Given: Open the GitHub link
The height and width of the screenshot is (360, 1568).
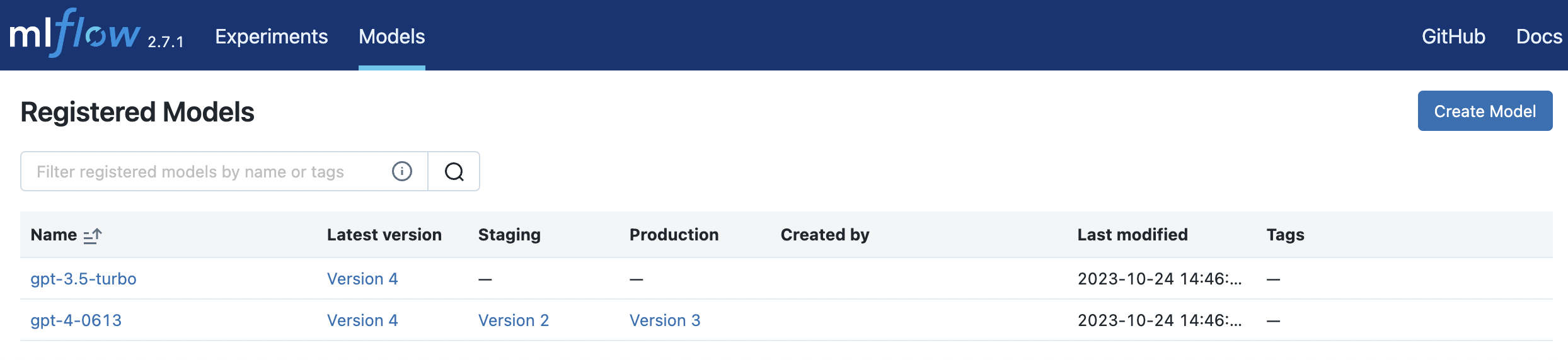Looking at the screenshot, I should point(1453,37).
